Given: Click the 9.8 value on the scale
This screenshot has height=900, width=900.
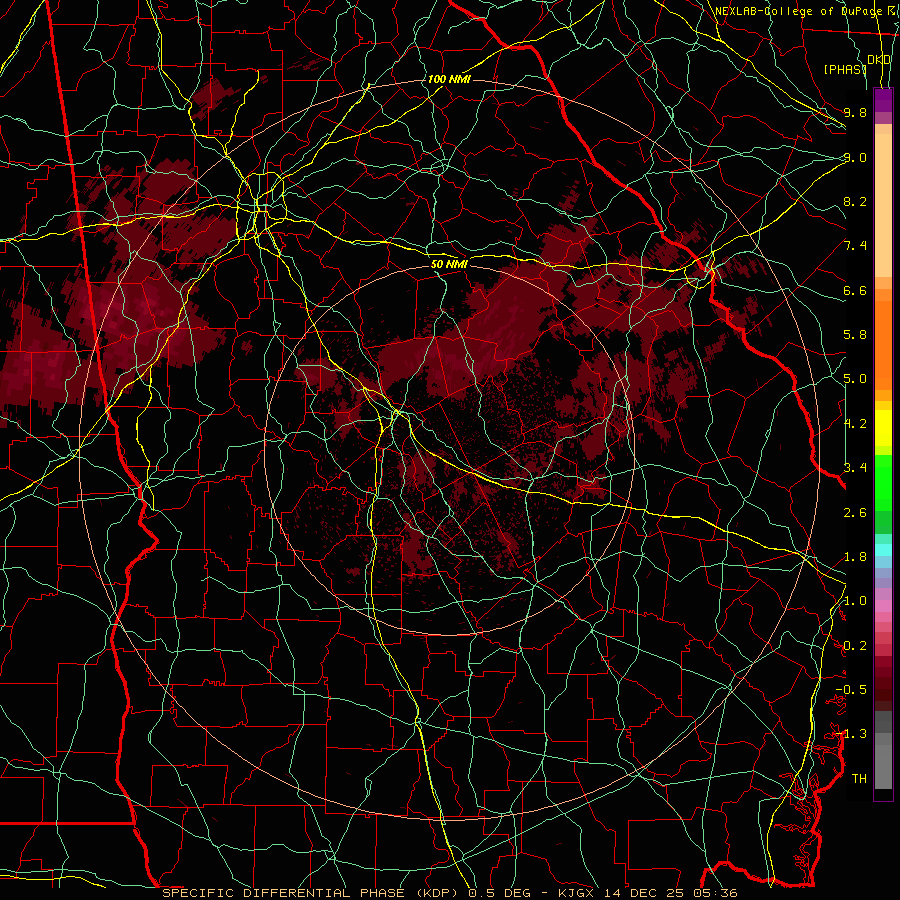Looking at the screenshot, I should [x=855, y=112].
